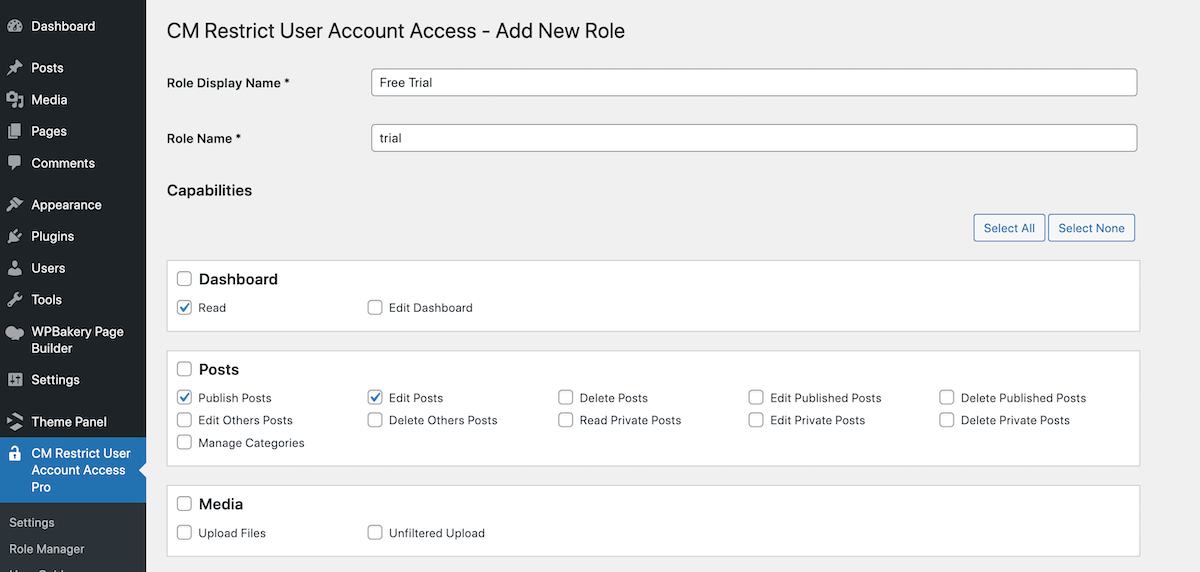Image resolution: width=1200 pixels, height=572 pixels.
Task: Uncheck the Read capability checkbox
Action: (184, 307)
